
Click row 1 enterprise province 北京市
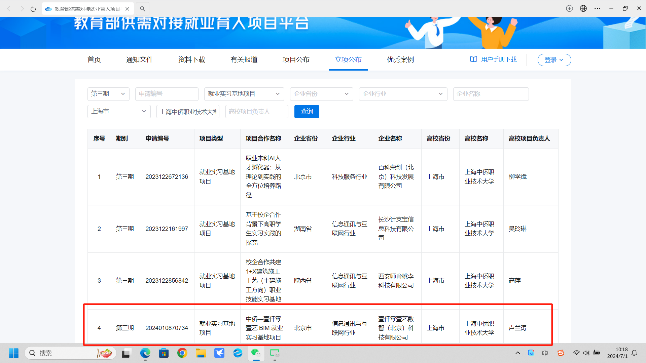click(x=303, y=177)
